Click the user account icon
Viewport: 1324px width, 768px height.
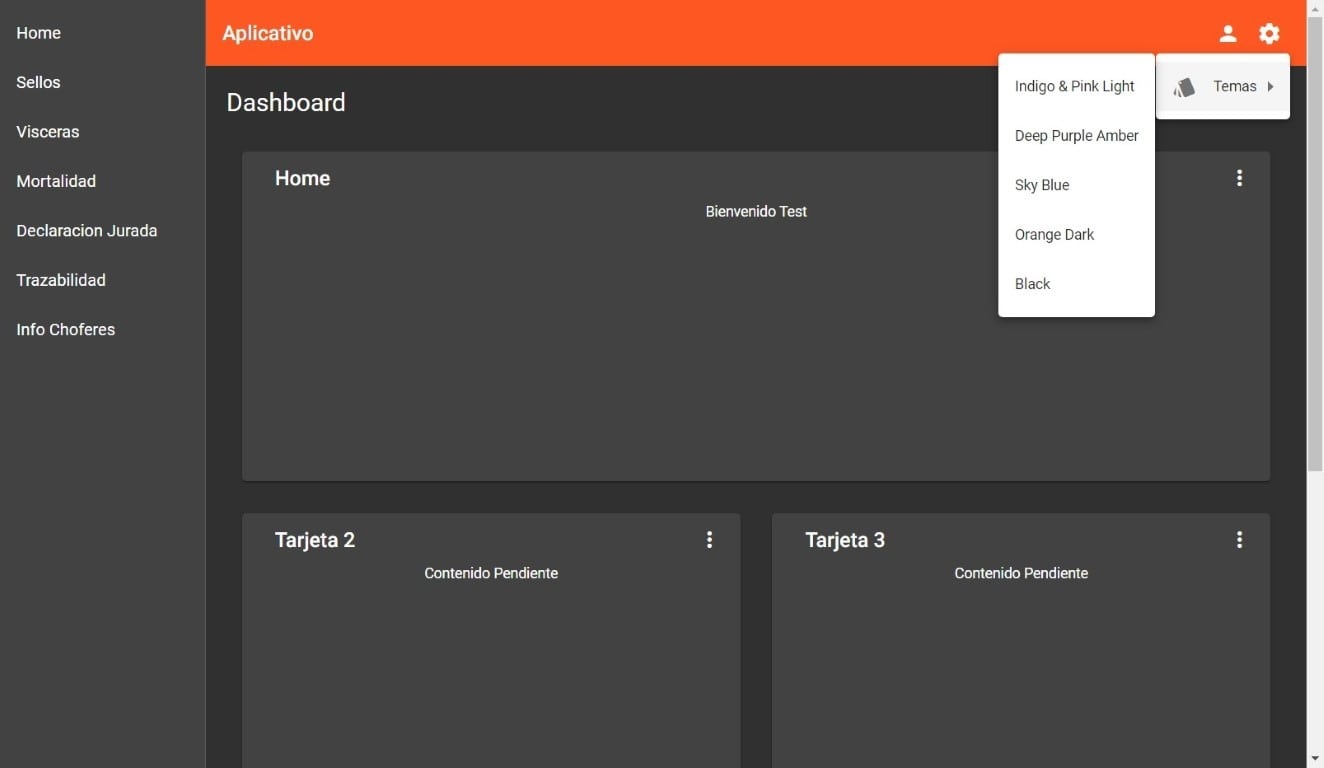point(1228,34)
